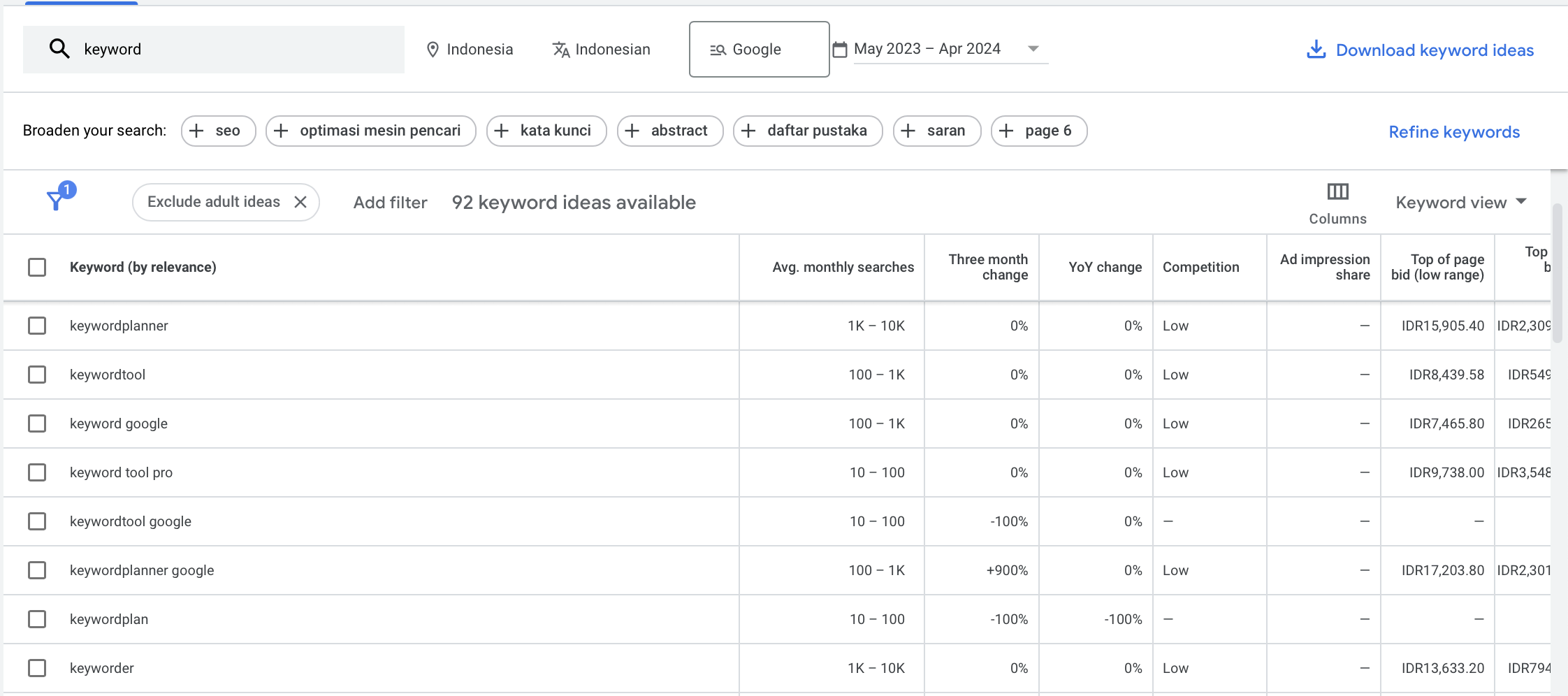Open the Google network selector
The width and height of the screenshot is (1568, 696).
[759, 49]
